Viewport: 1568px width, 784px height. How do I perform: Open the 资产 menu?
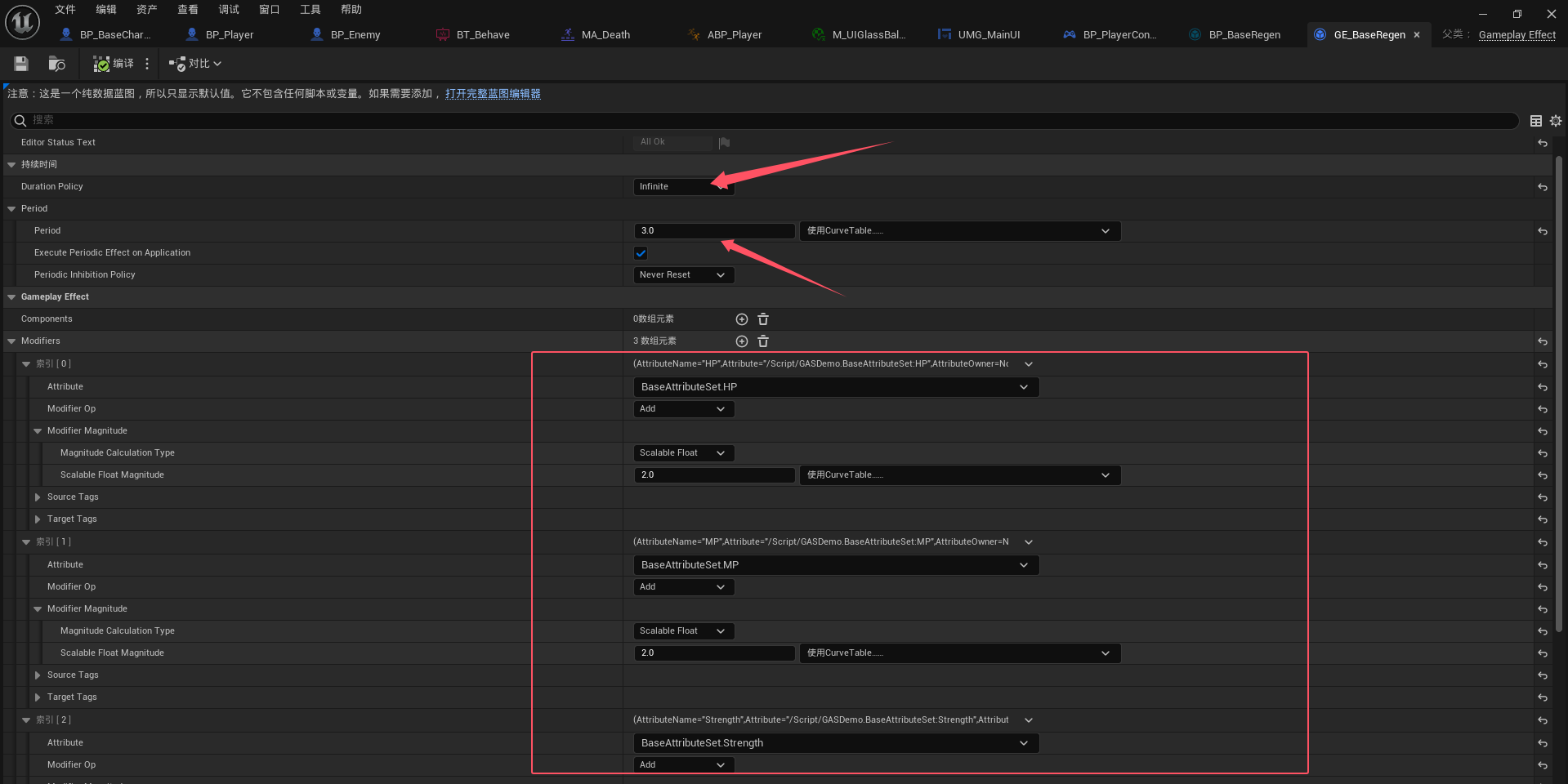147,10
